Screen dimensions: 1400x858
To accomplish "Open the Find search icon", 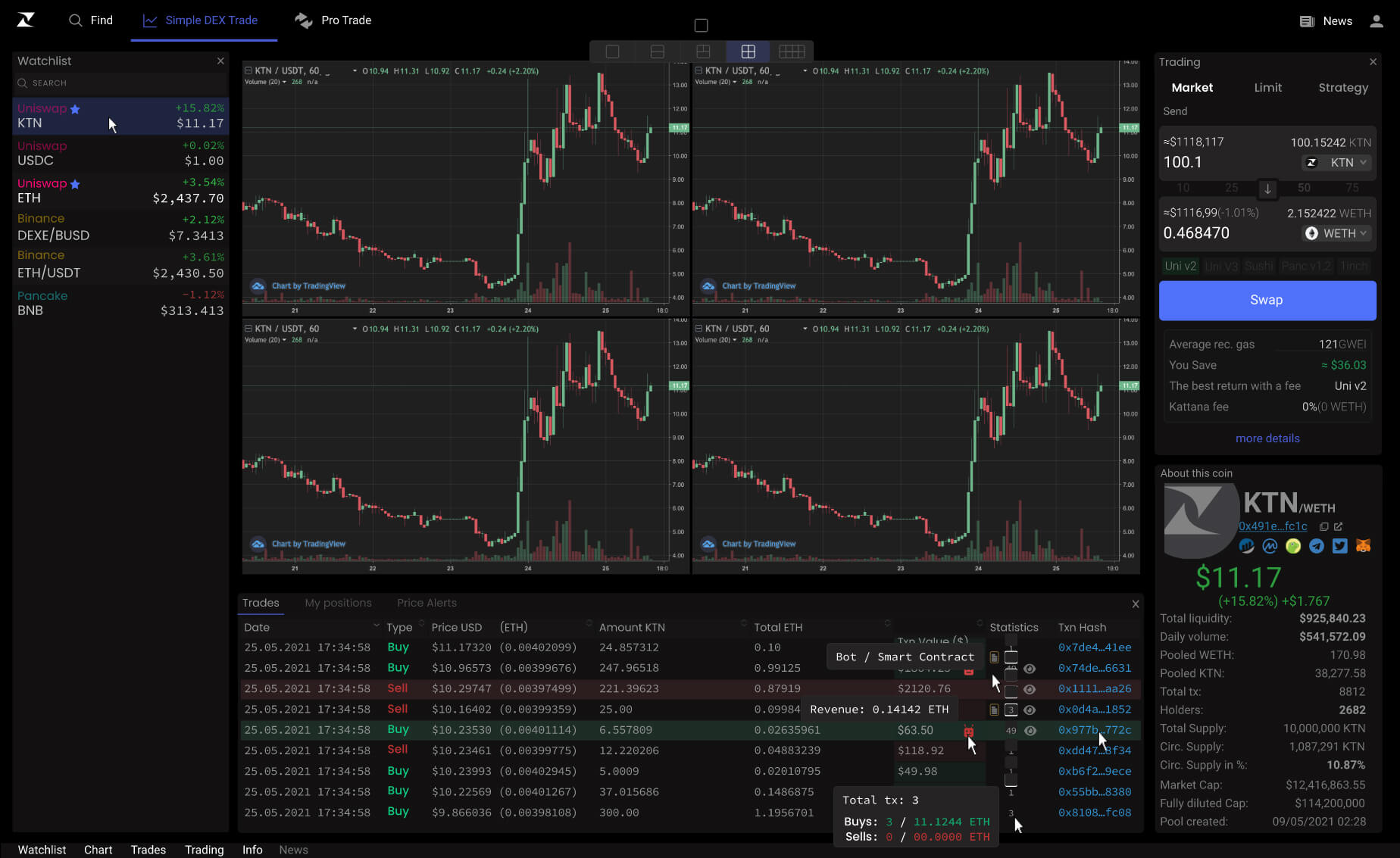I will 75,20.
